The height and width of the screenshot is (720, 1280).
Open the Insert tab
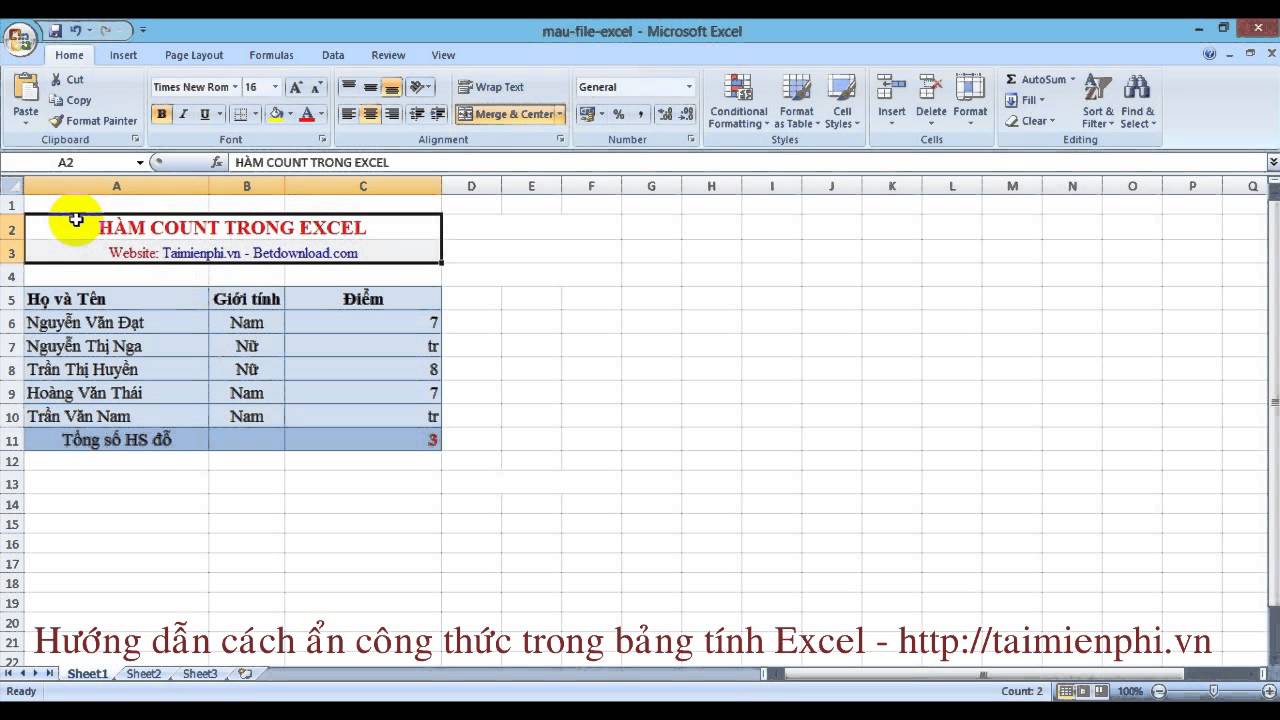123,55
